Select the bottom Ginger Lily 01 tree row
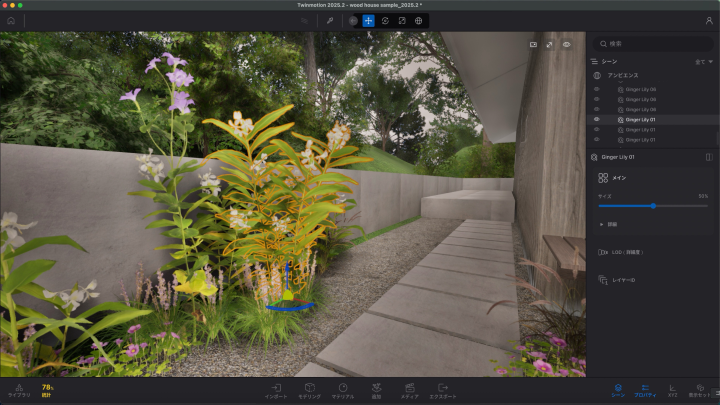This screenshot has width=720, height=405. click(x=652, y=140)
